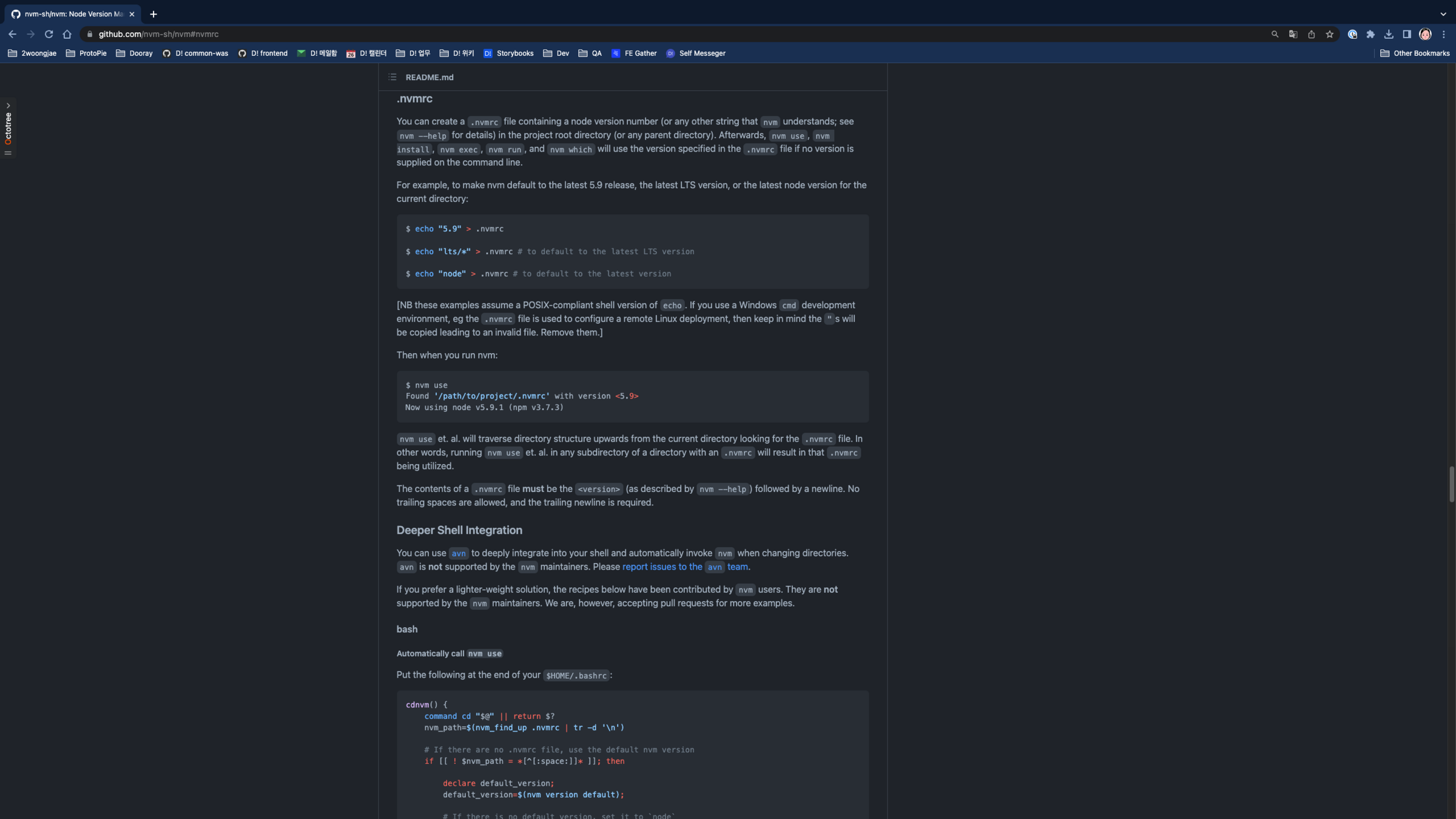The image size is (1456, 819).
Task: Open the Other Bookmarks folder
Action: click(x=1414, y=53)
